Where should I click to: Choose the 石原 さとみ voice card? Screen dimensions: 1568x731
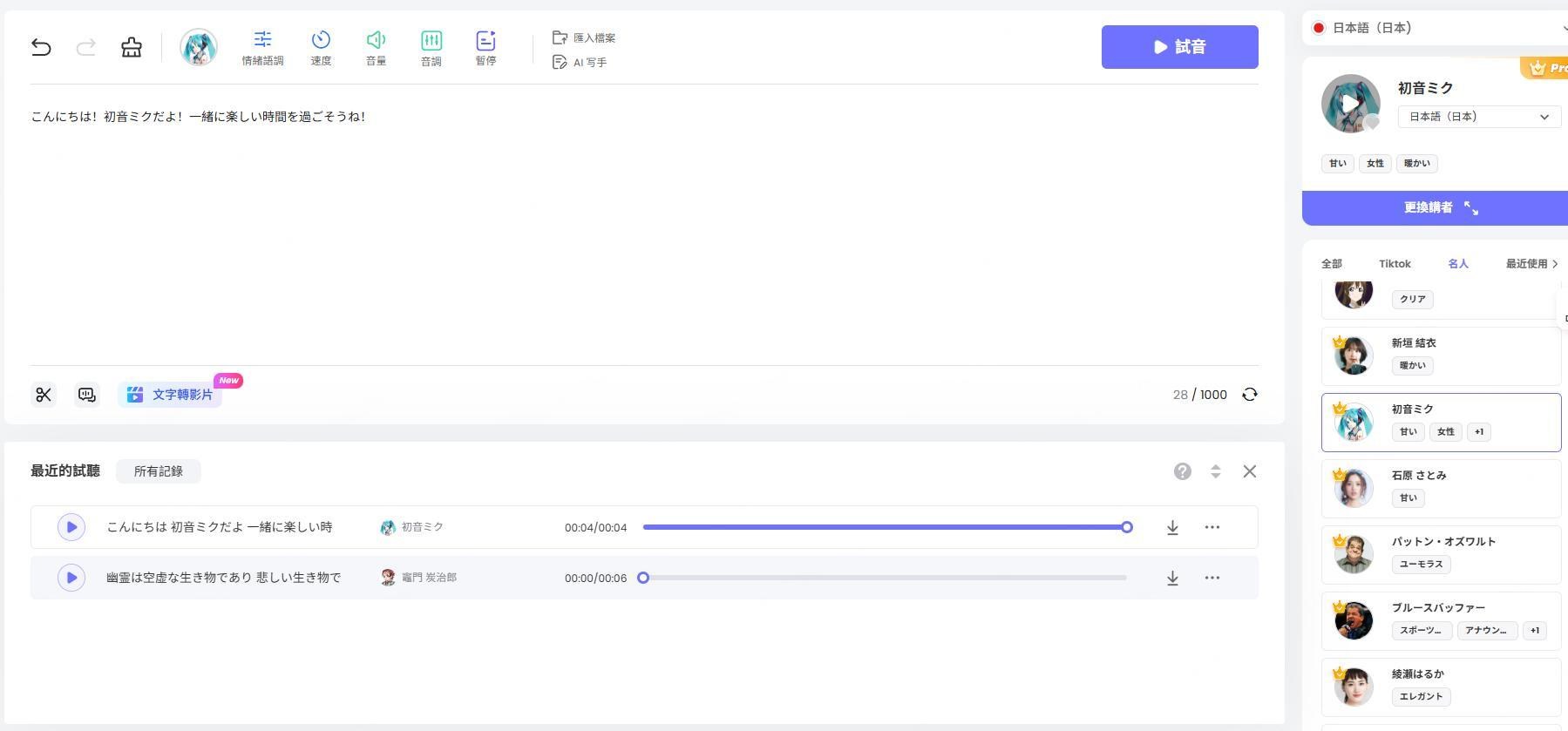click(1441, 489)
